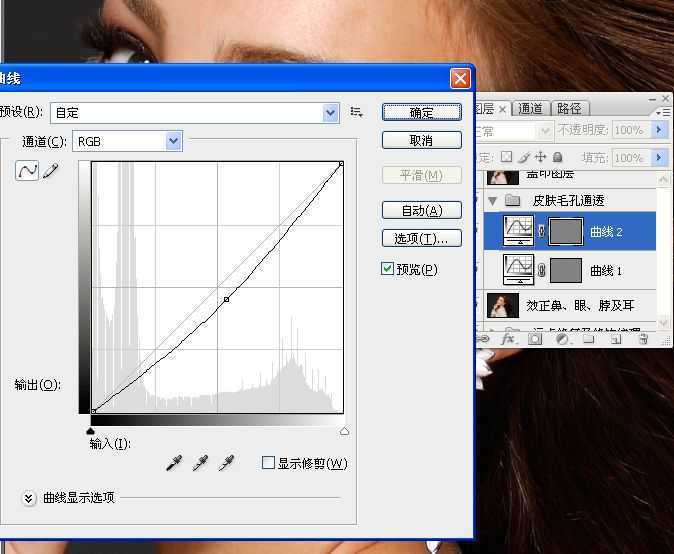Create a new layer icon
Screen dimensions: 674x554
point(616,340)
